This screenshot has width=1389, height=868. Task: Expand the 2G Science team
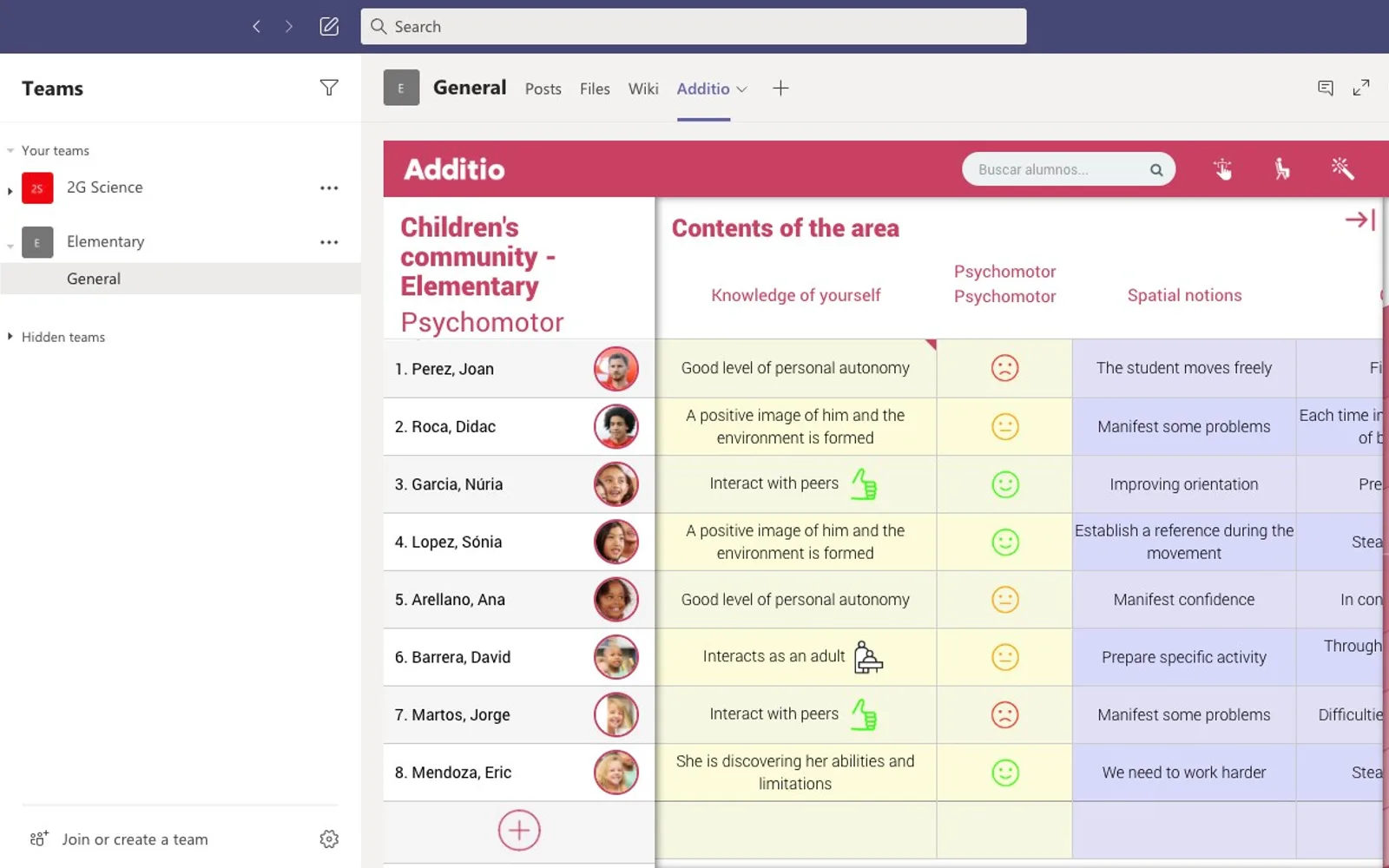tap(10, 191)
